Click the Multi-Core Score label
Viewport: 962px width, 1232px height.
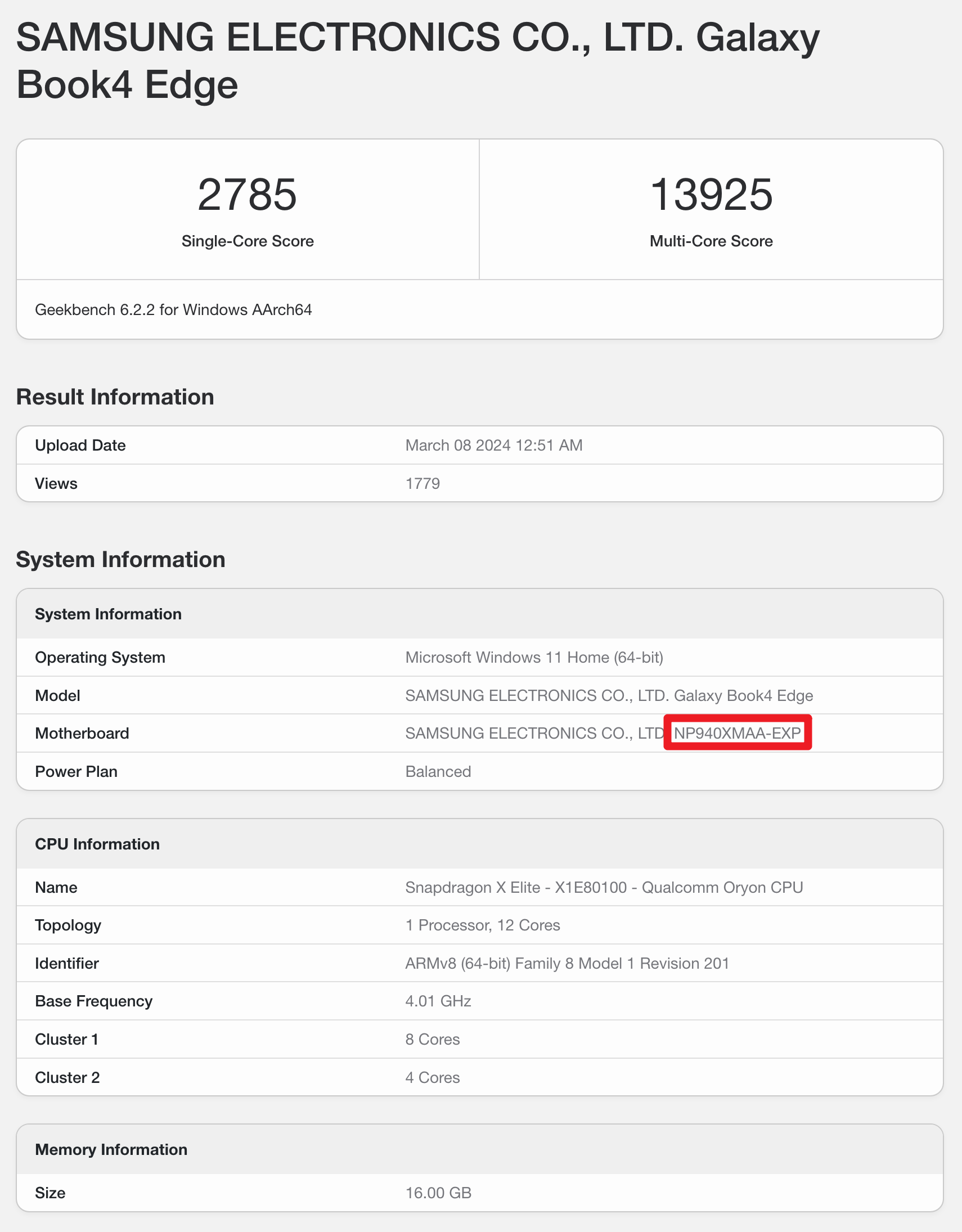711,241
